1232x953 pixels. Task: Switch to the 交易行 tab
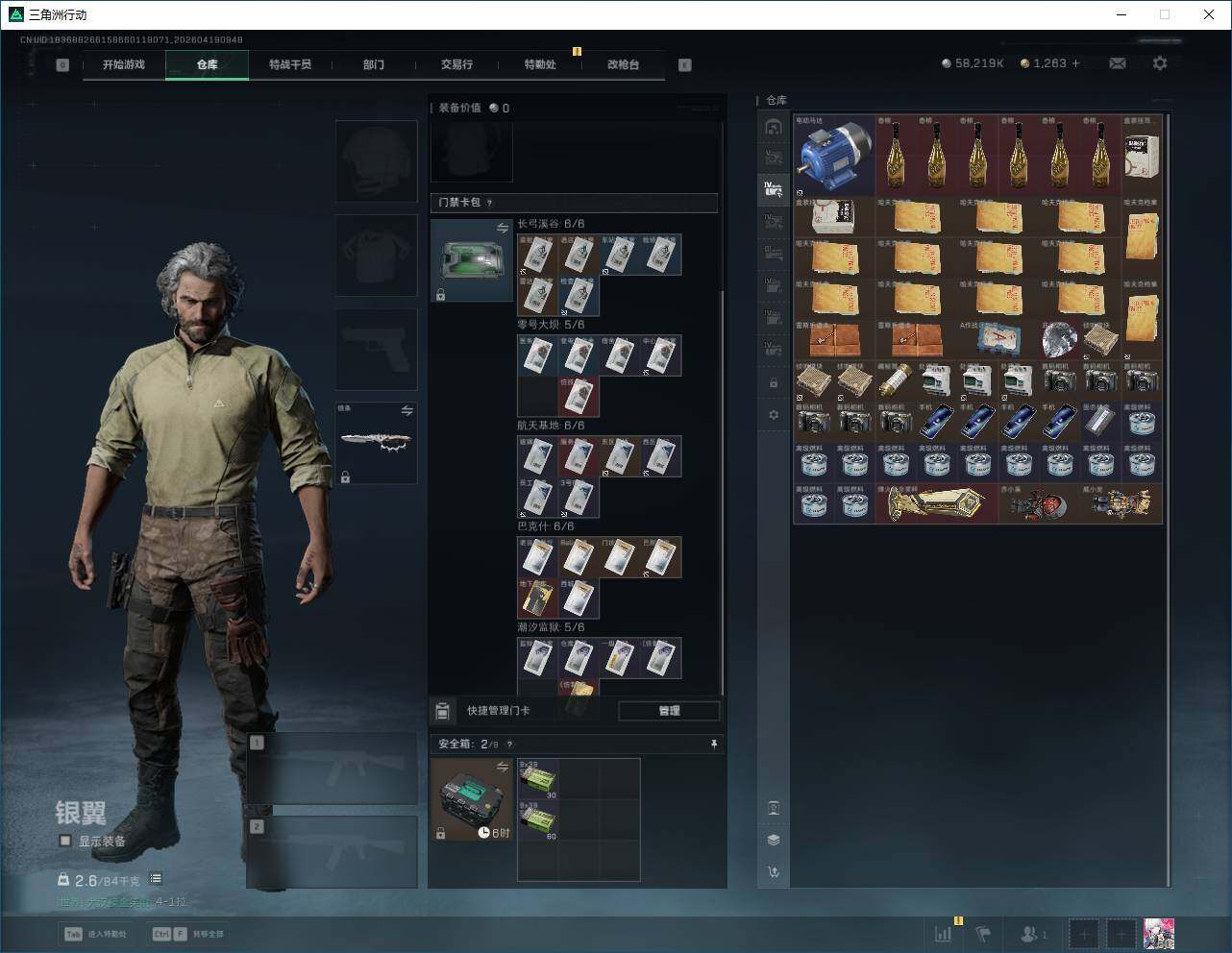click(x=456, y=64)
